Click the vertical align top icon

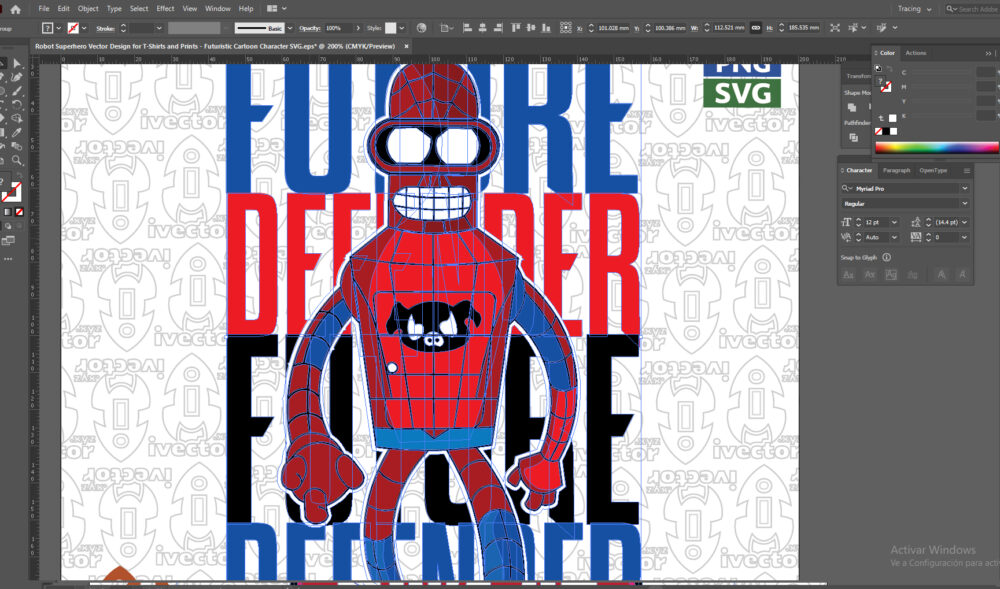[x=515, y=28]
